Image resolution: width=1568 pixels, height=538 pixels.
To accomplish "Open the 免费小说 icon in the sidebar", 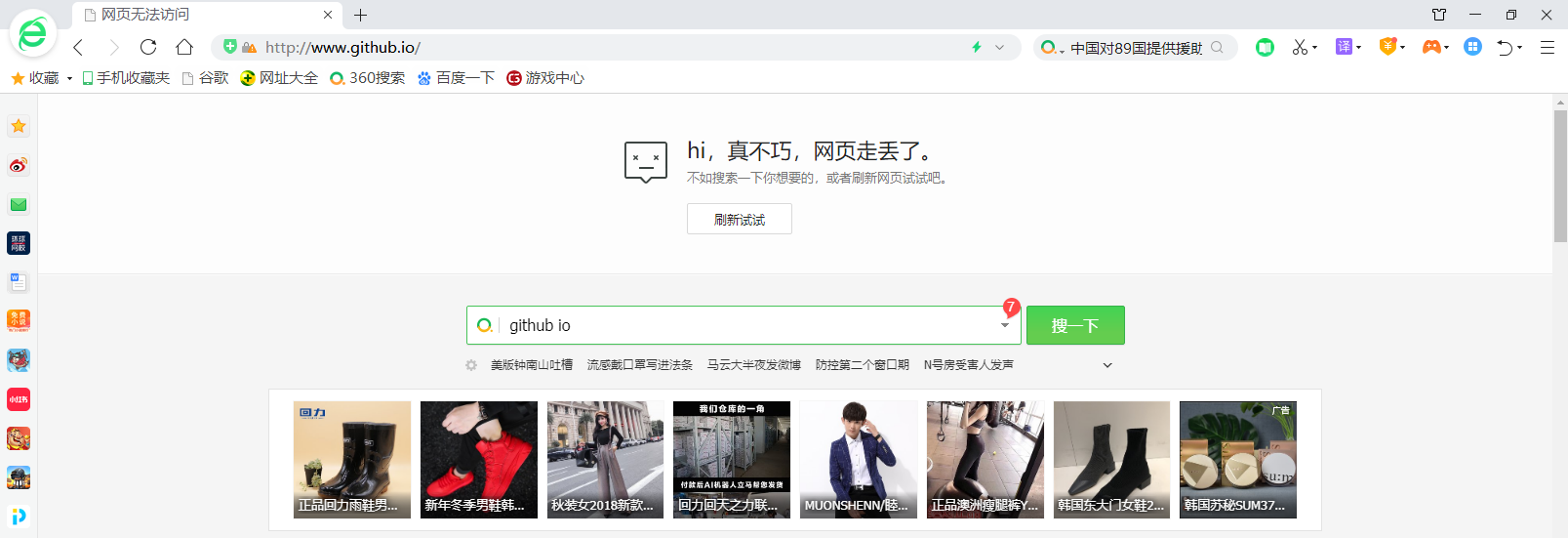I will [19, 321].
